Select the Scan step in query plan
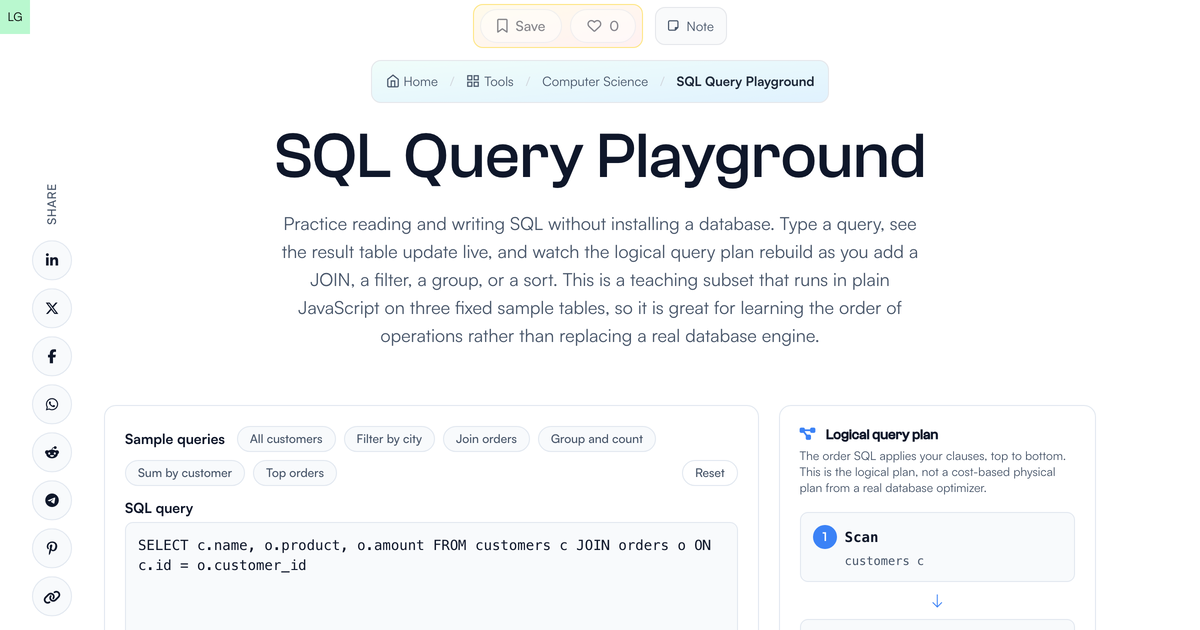 (937, 547)
